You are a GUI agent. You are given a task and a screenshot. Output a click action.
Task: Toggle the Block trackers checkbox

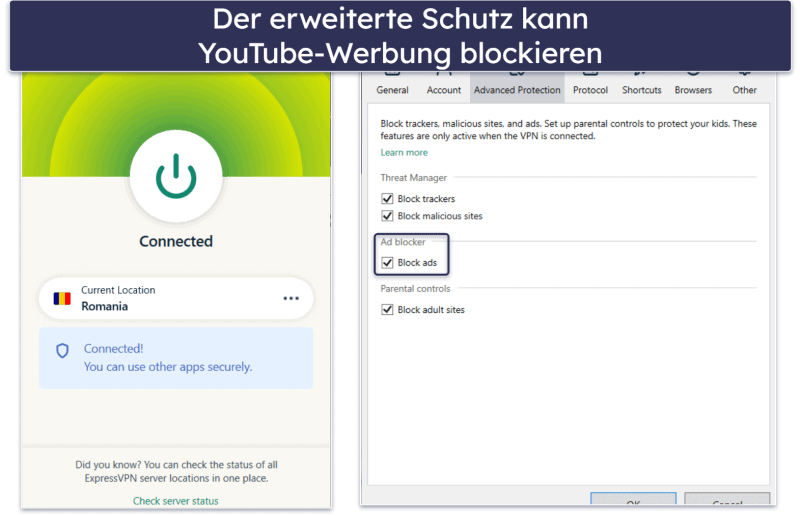tap(387, 199)
